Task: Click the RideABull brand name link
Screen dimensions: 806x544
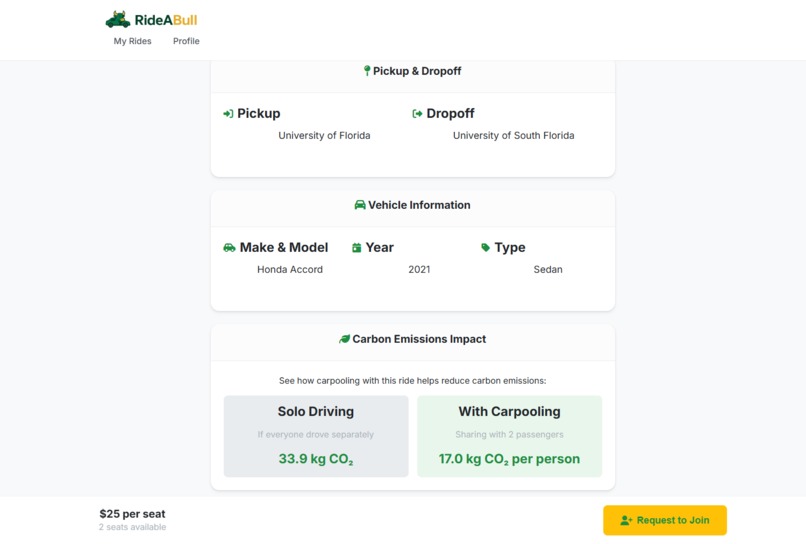Action: pos(166,20)
